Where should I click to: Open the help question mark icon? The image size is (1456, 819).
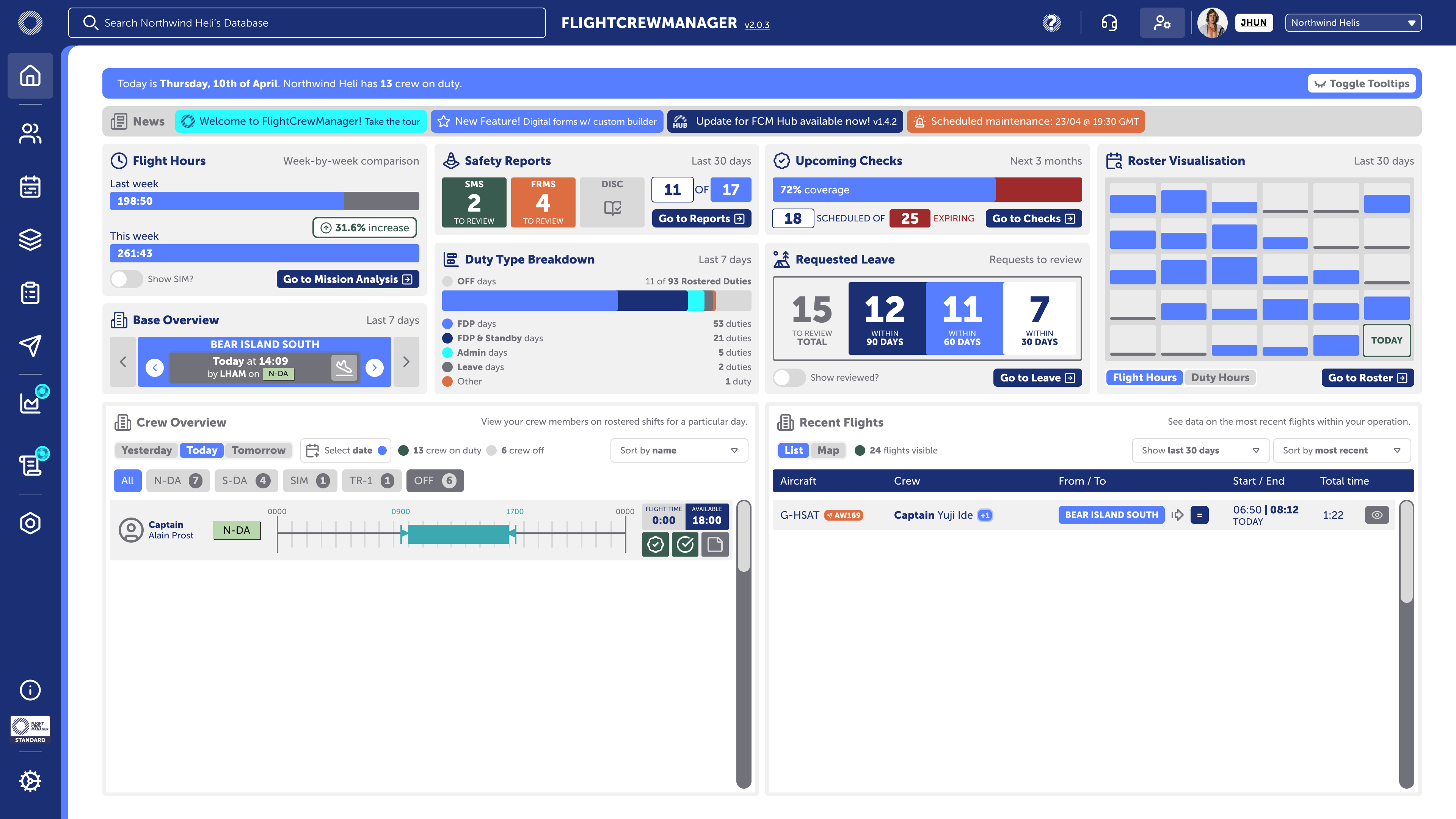(1051, 23)
